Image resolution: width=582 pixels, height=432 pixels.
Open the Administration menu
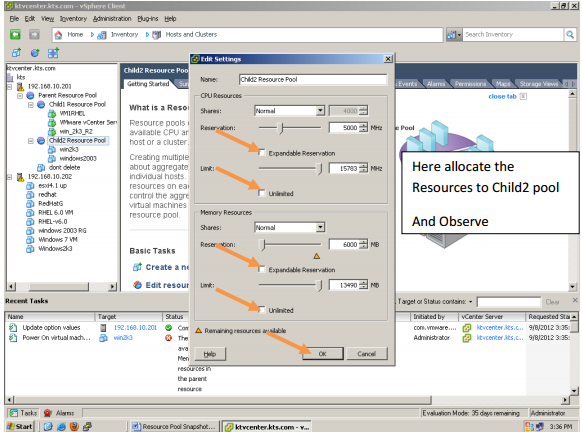(x=112, y=19)
